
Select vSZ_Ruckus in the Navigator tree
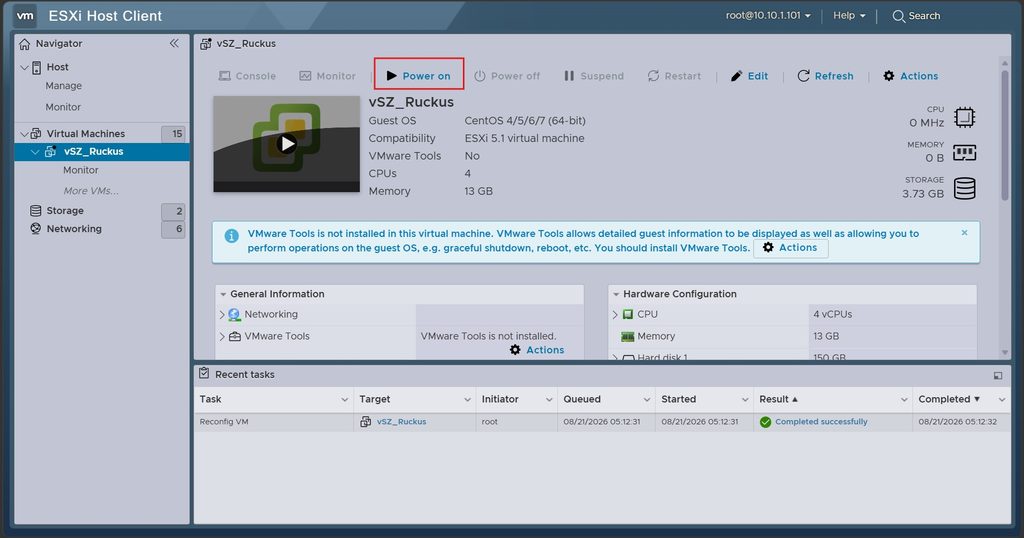point(93,151)
